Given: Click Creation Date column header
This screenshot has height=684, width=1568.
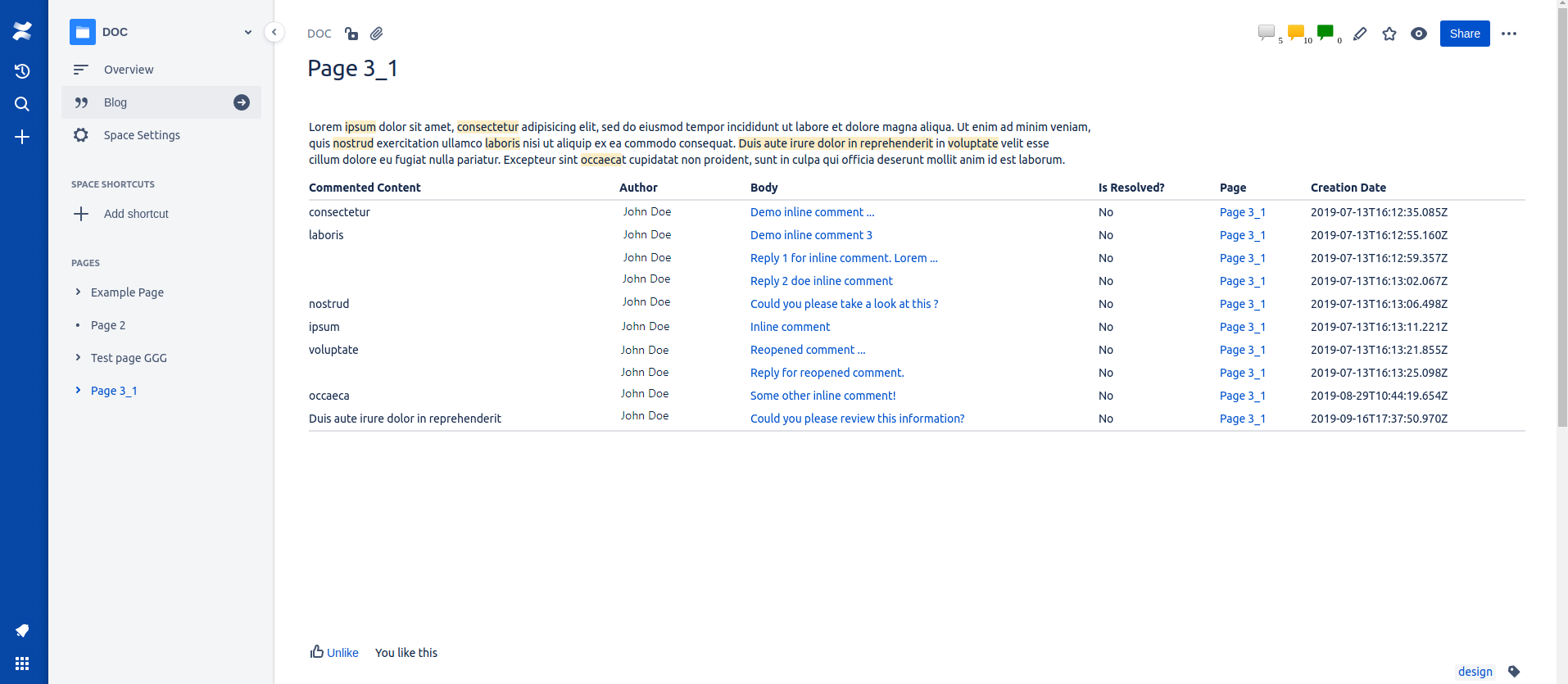Looking at the screenshot, I should coord(1348,188).
